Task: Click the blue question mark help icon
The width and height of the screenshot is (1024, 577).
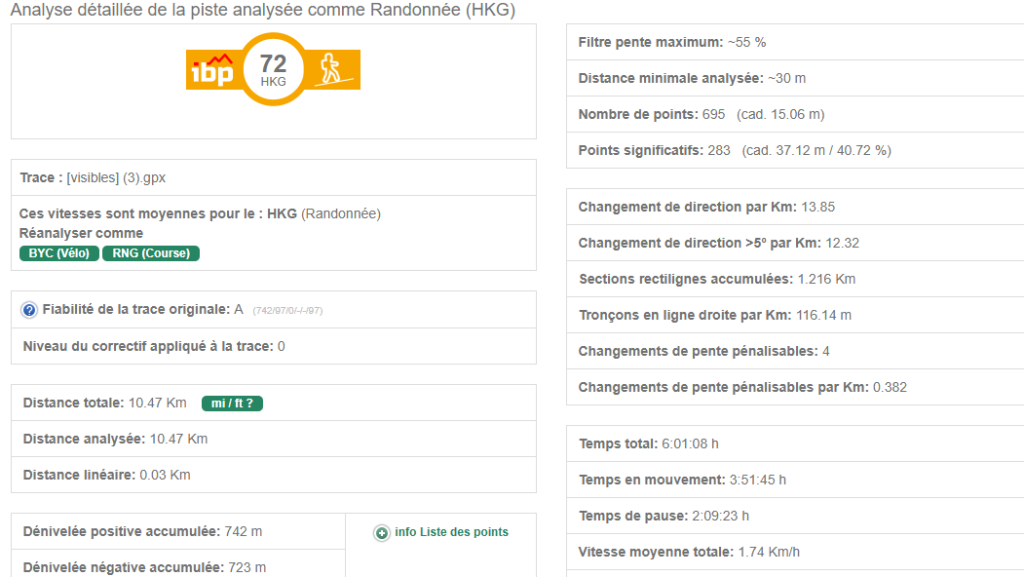Action: click(x=30, y=310)
